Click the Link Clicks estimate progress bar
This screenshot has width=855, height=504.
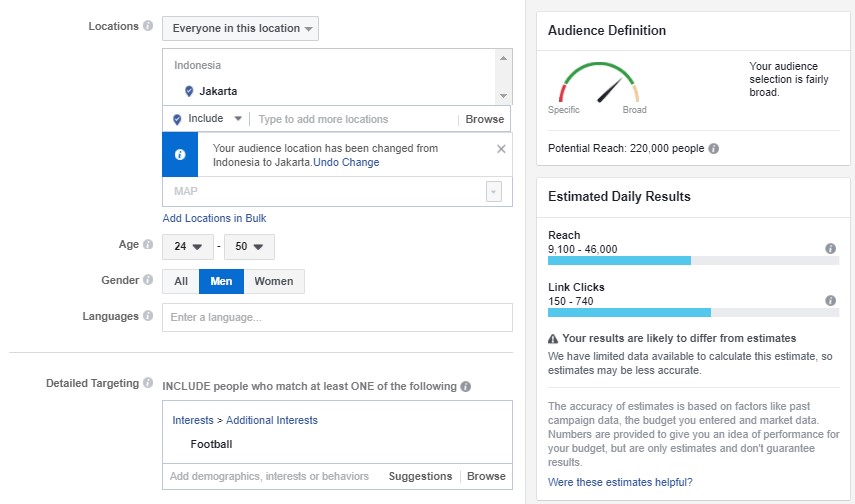point(693,313)
